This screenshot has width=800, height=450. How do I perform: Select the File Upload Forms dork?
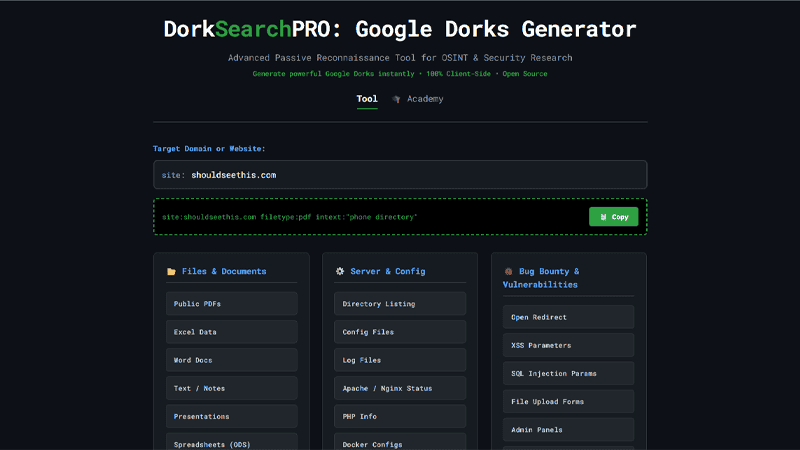coord(568,402)
